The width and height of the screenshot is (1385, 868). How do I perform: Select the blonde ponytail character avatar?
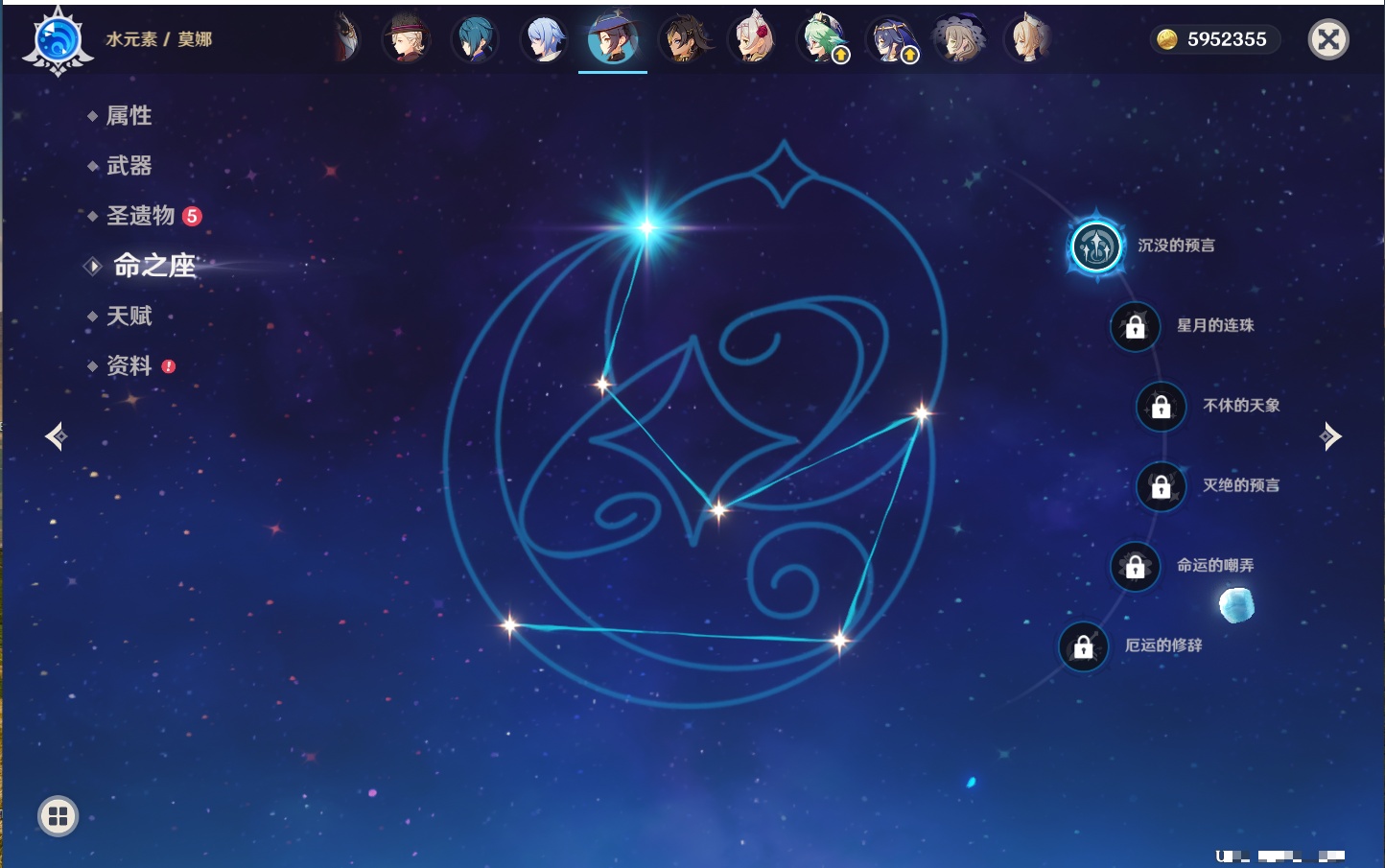pyautogui.click(x=1028, y=39)
